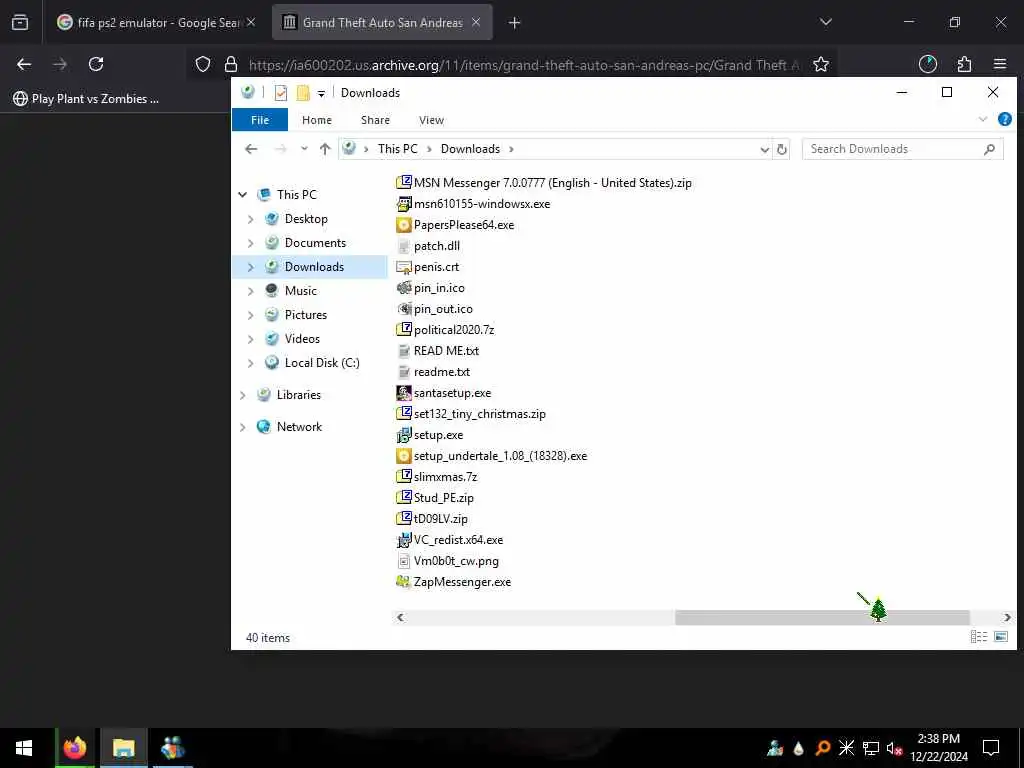
Task: Open a new Firefox tab
Action: click(515, 23)
